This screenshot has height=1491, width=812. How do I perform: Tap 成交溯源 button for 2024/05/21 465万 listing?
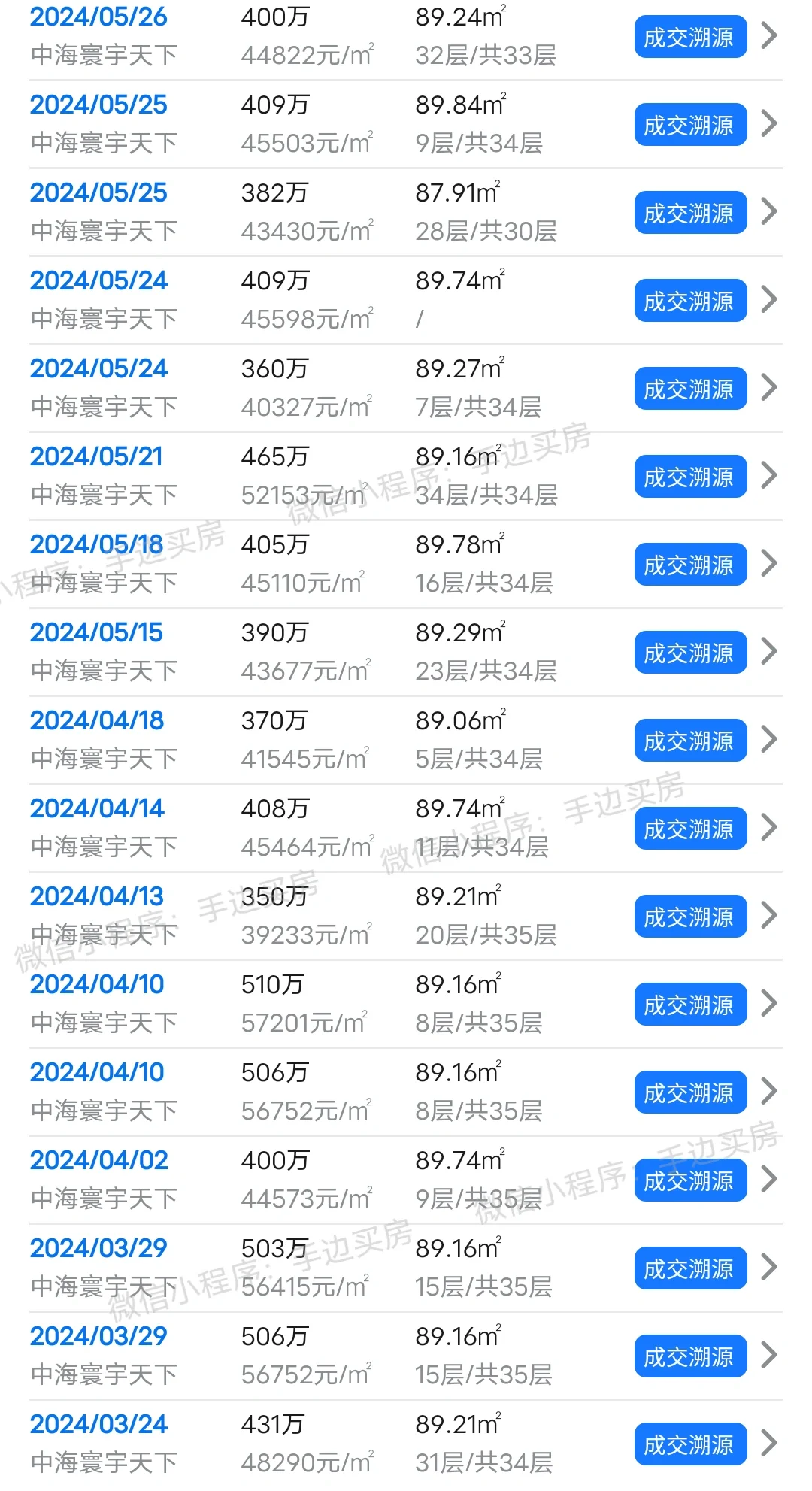click(x=690, y=477)
